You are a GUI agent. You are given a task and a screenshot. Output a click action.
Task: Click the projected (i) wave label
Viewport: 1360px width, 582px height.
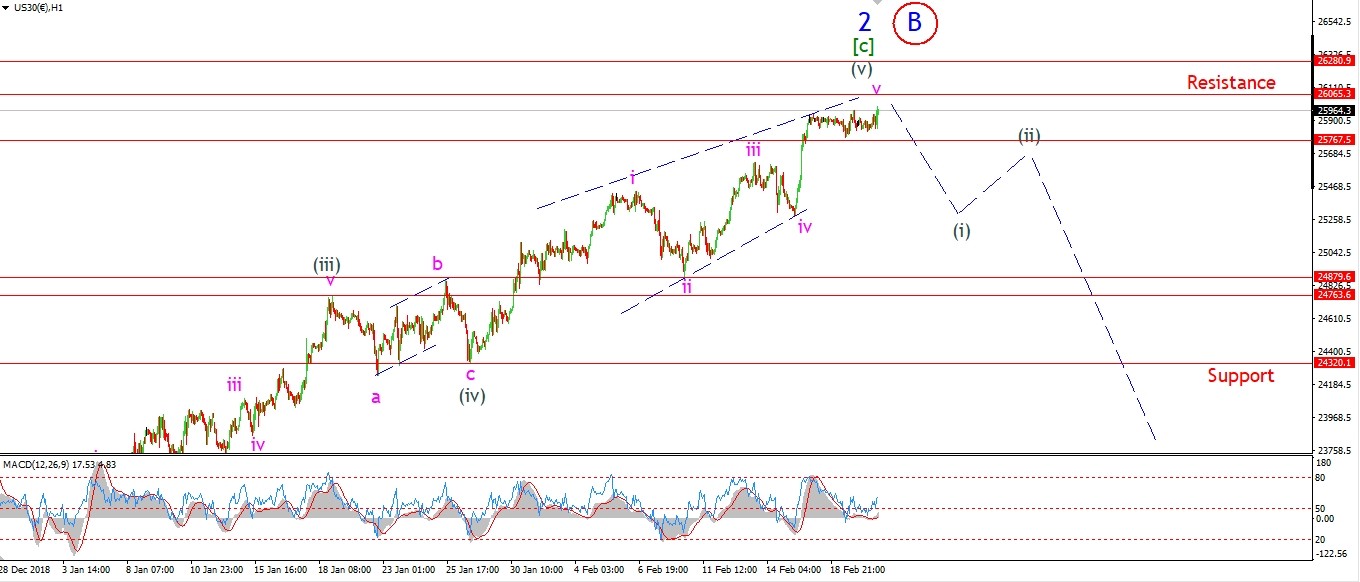pyautogui.click(x=960, y=230)
